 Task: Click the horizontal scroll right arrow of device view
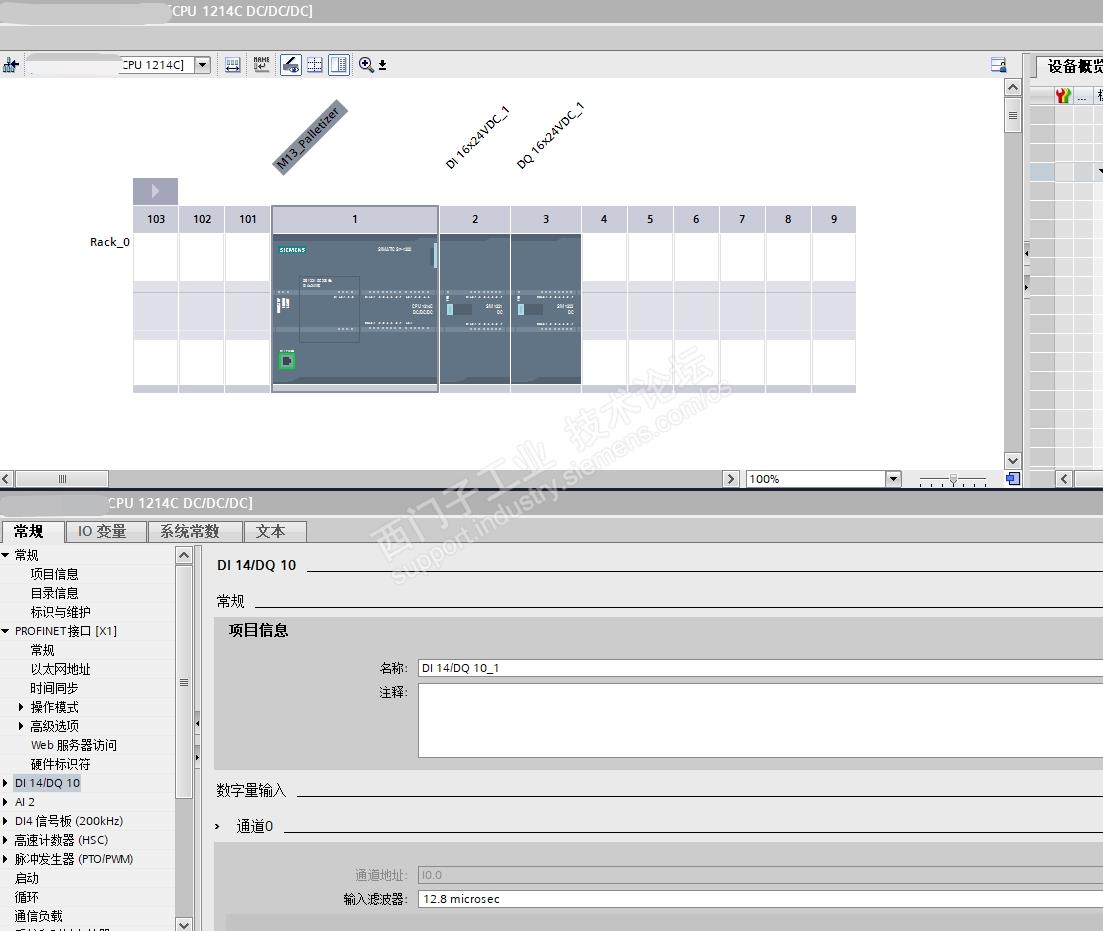731,479
